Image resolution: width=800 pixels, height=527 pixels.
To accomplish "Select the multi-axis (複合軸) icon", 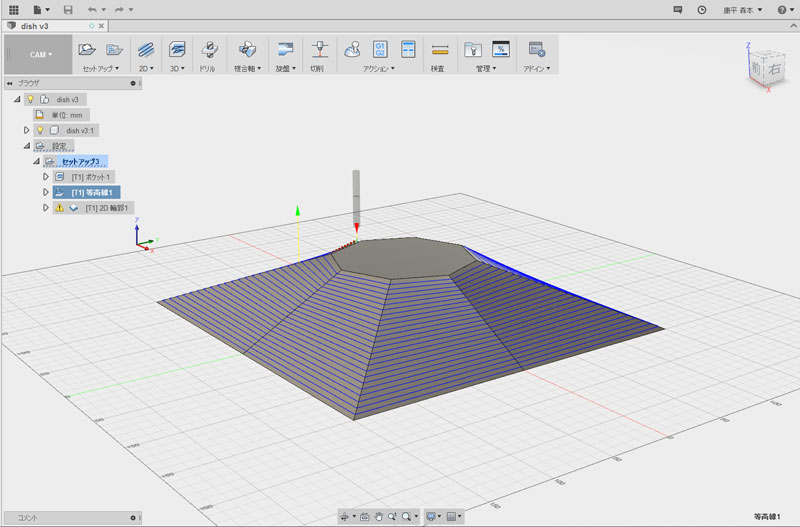I will pyautogui.click(x=247, y=49).
